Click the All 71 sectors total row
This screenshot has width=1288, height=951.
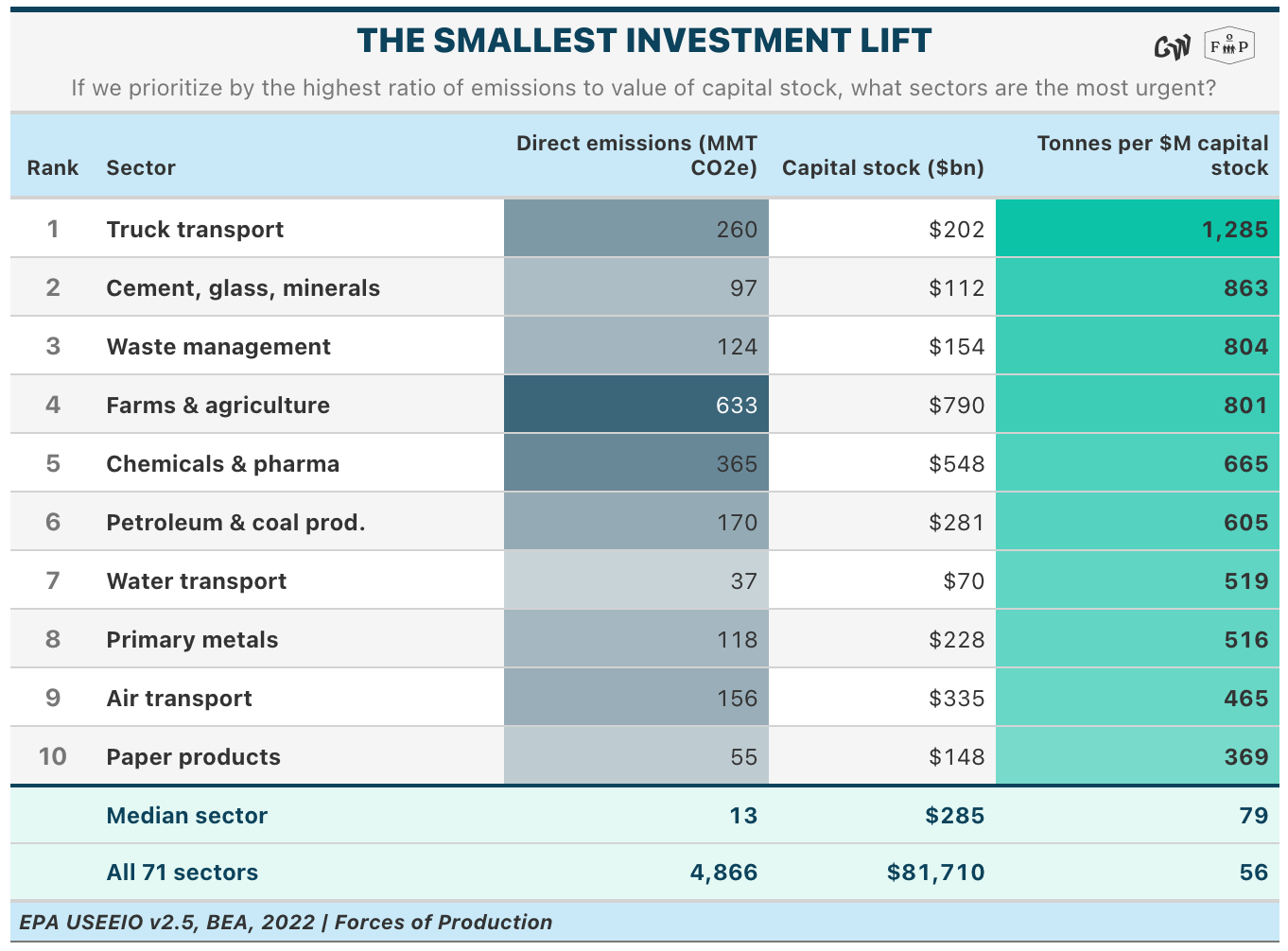click(645, 873)
